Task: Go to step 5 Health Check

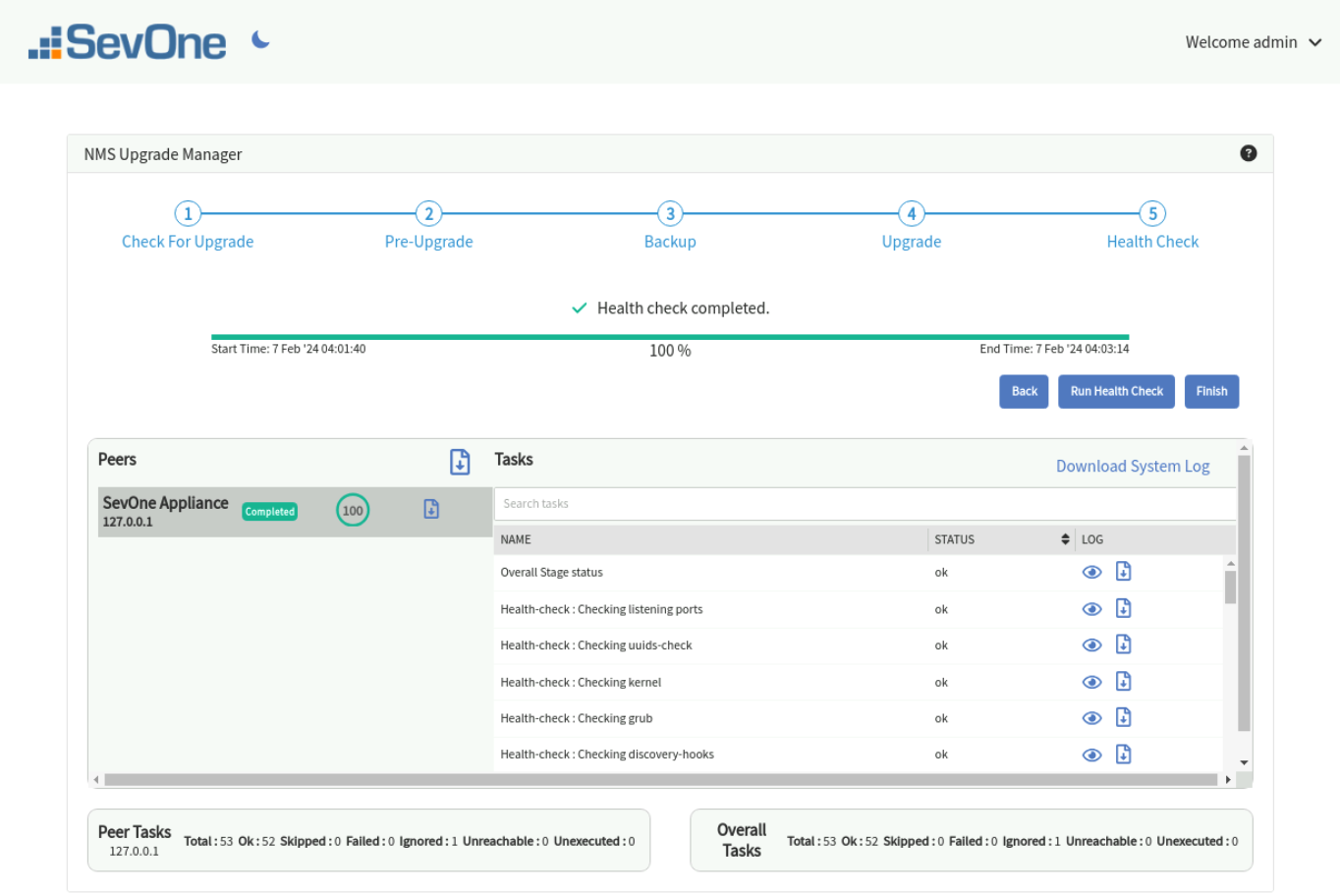Action: [x=1152, y=213]
